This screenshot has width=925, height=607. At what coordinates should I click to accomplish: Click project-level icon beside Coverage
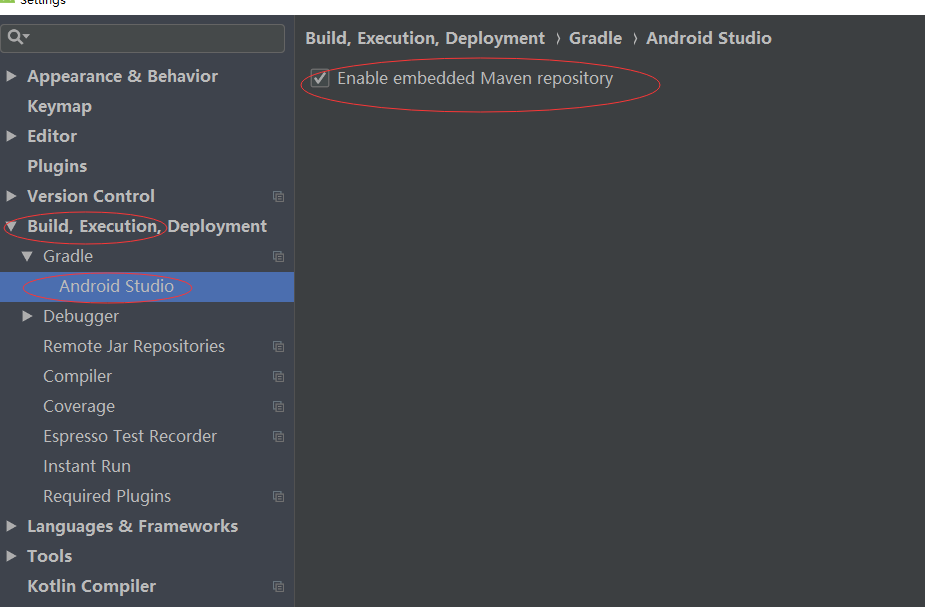(x=278, y=406)
